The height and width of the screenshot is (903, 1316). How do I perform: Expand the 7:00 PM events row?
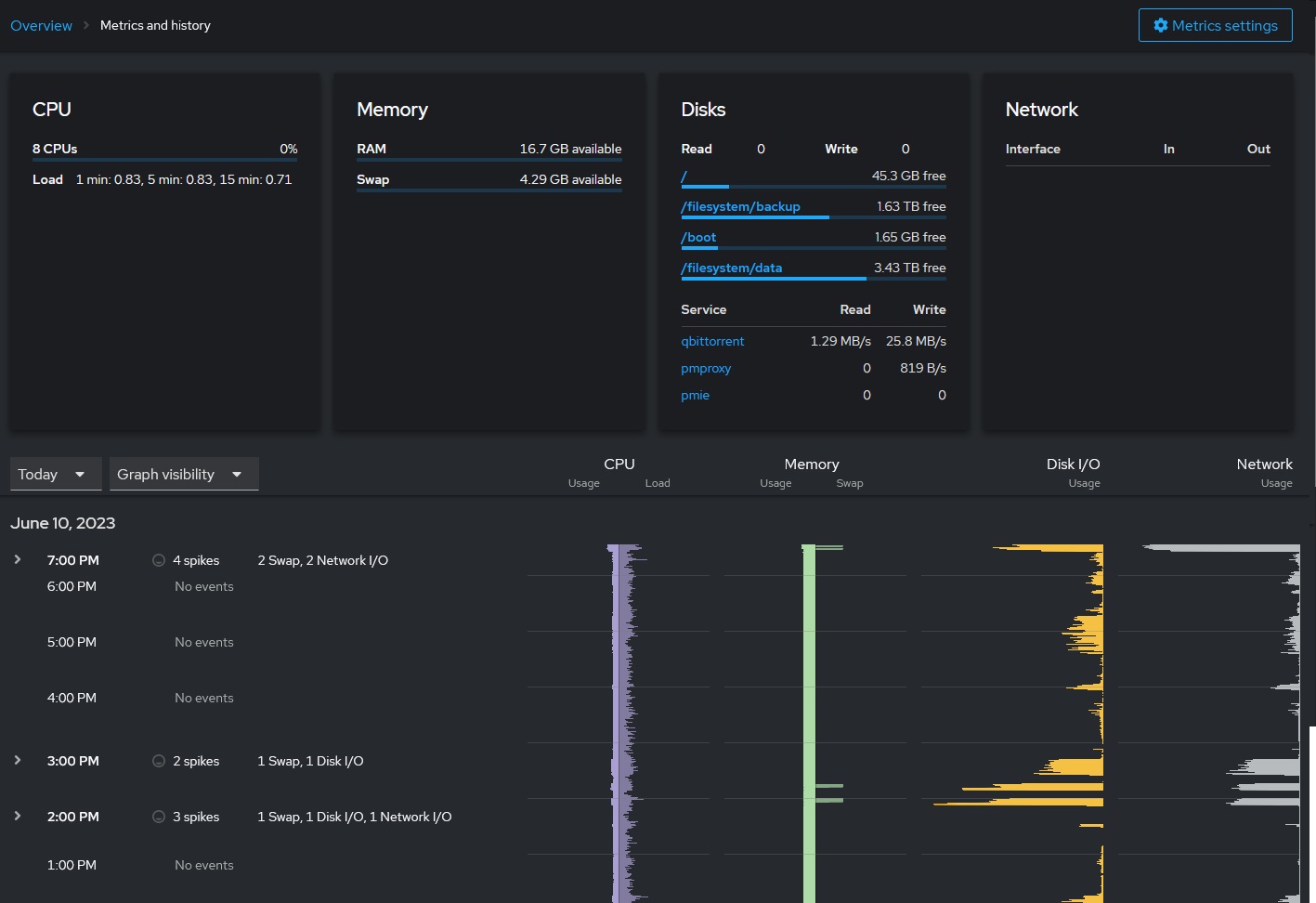pyautogui.click(x=17, y=559)
